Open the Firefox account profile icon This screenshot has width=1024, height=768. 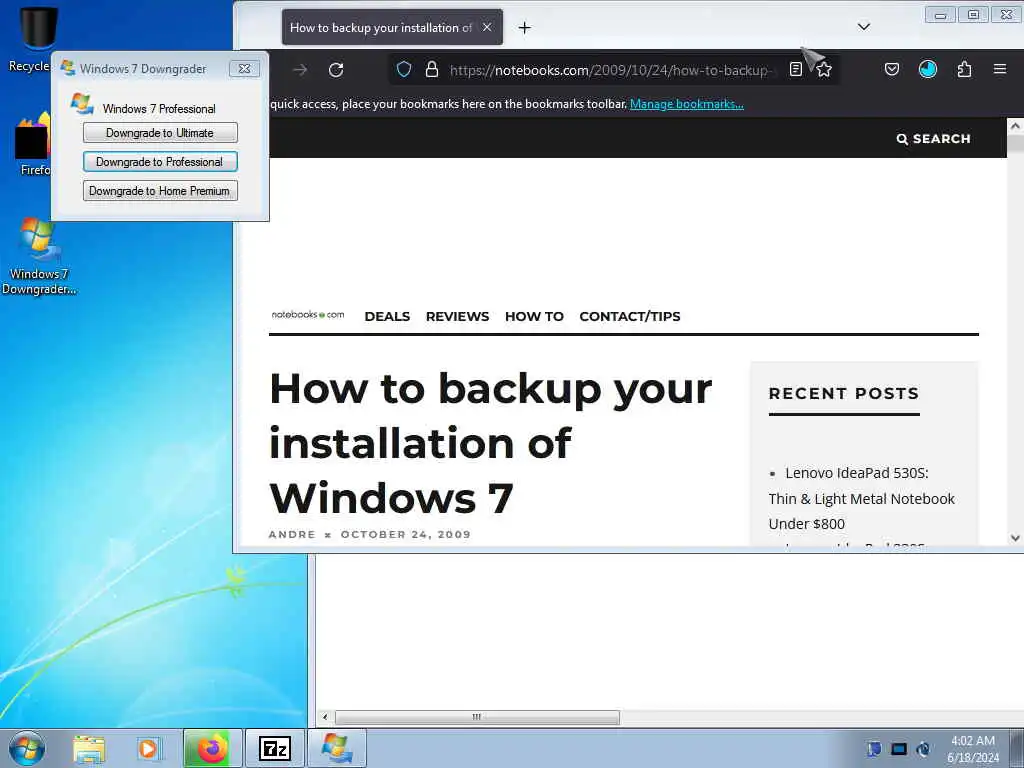[928, 69]
